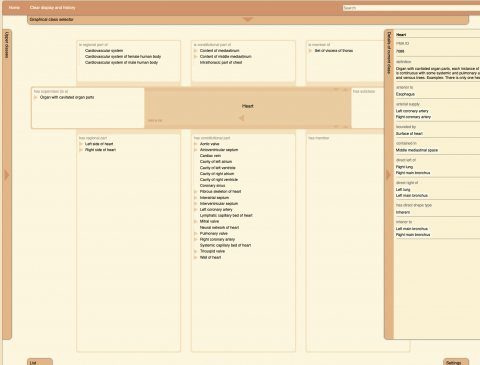Expand arrow next to Wall of heart
Image resolution: width=480 pixels, height=365 pixels.
(196, 257)
